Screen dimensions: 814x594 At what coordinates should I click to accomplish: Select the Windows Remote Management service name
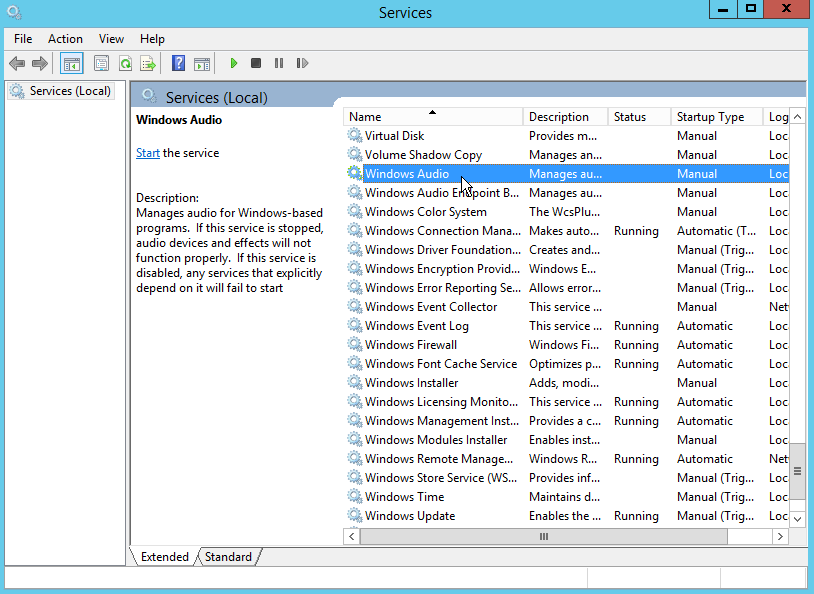[439, 459]
